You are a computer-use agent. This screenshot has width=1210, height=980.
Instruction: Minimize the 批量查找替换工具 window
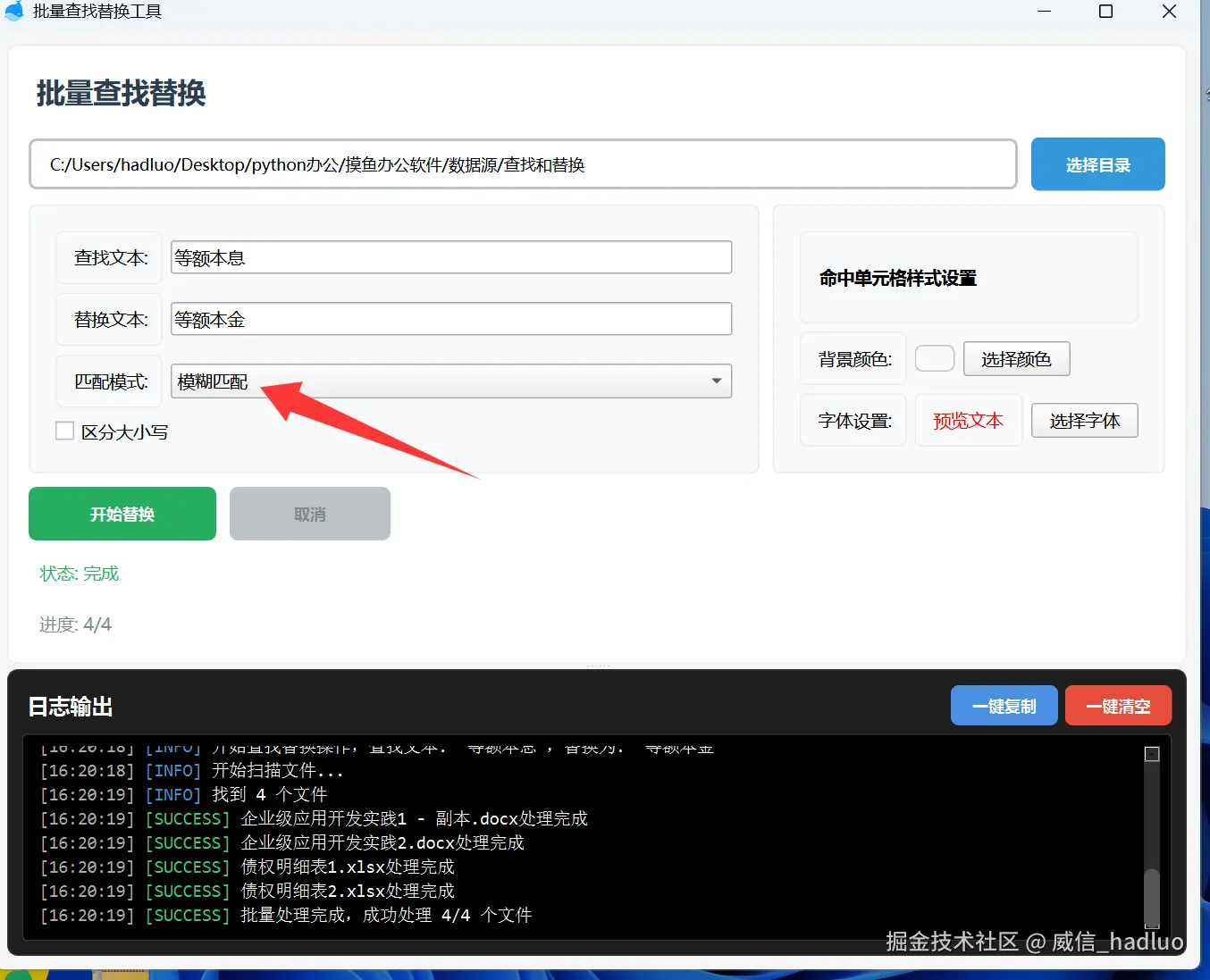(x=1044, y=11)
